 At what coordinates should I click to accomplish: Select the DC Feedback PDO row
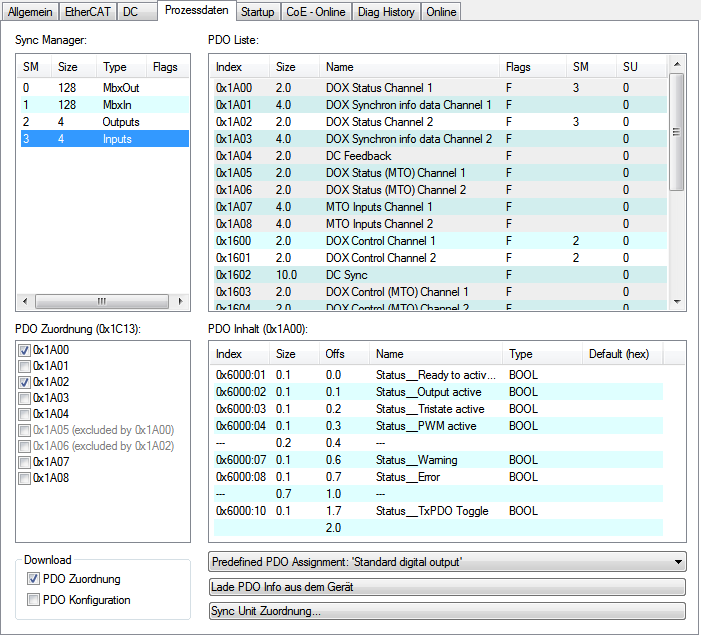point(440,156)
